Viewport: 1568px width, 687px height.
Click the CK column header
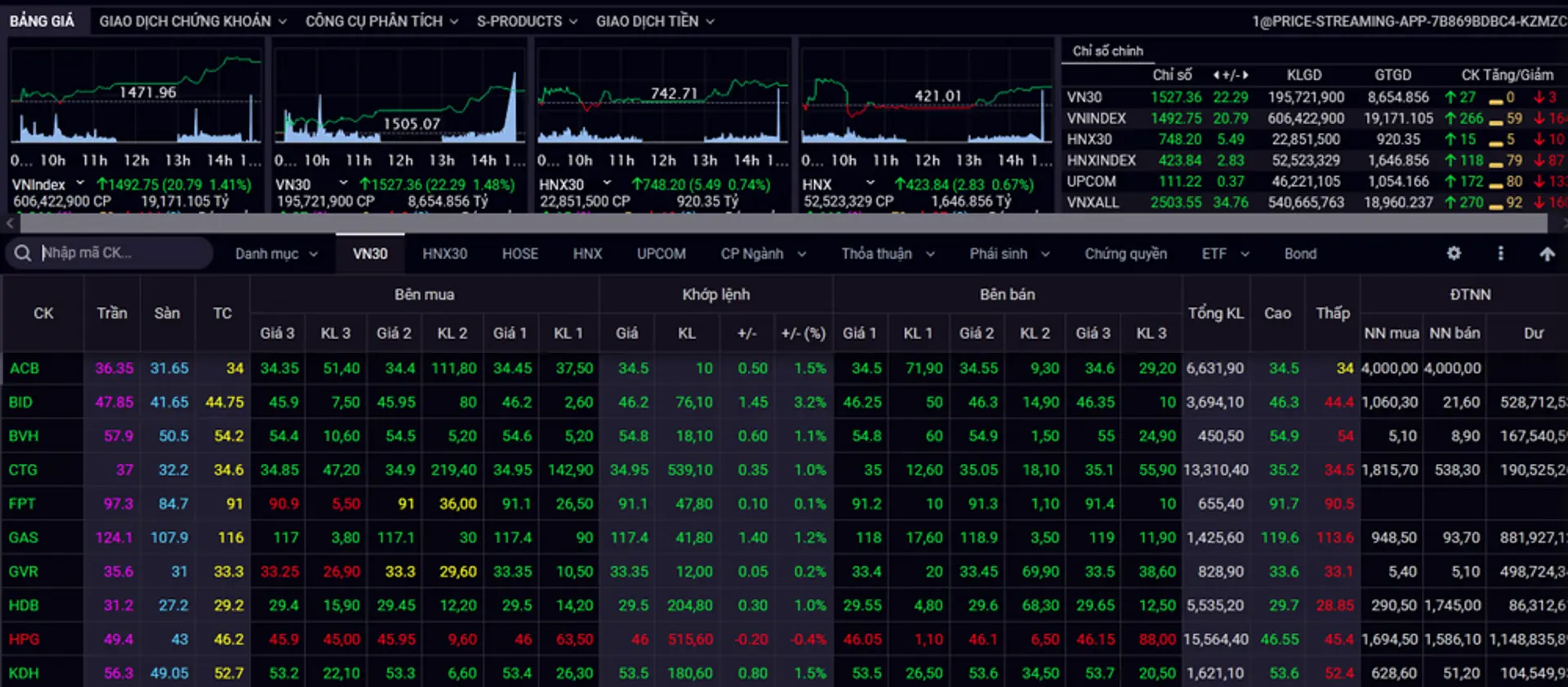coord(43,314)
